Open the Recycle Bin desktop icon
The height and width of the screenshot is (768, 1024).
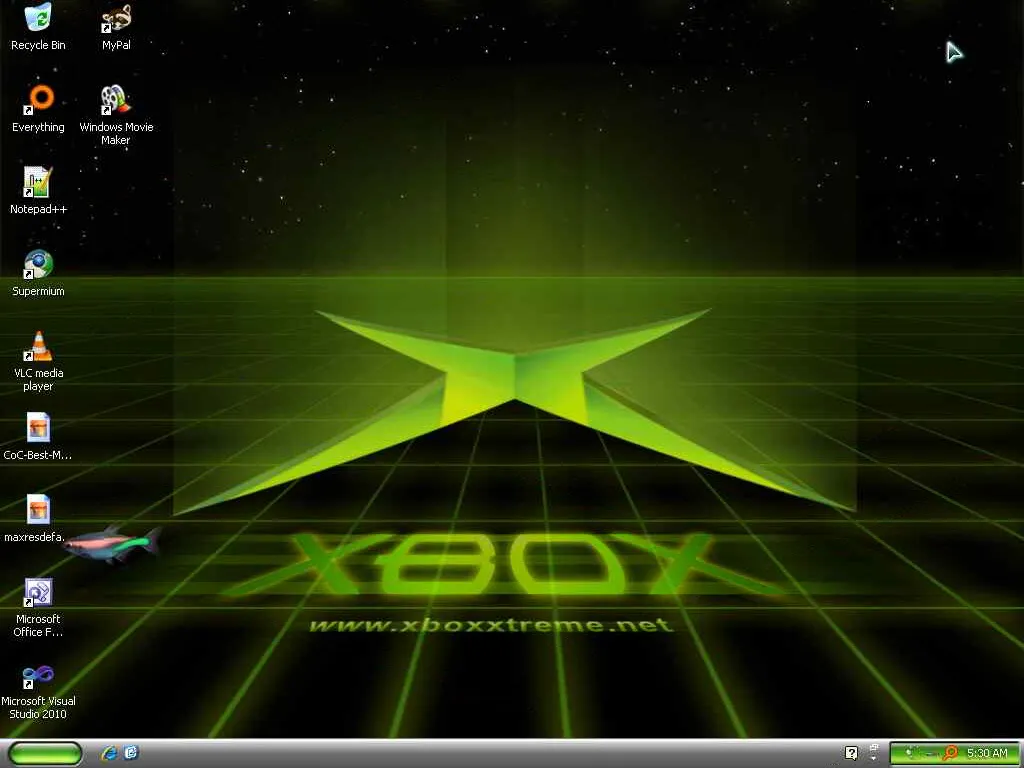[x=38, y=27]
